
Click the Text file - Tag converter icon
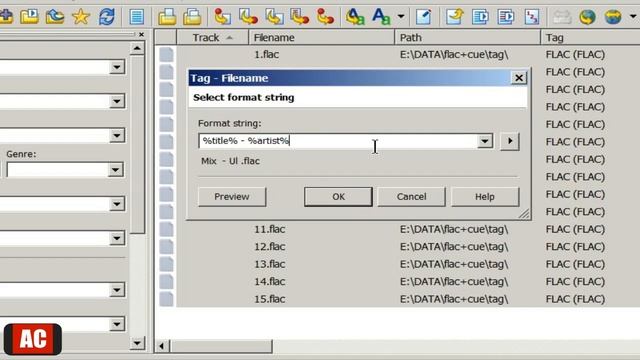[299, 17]
